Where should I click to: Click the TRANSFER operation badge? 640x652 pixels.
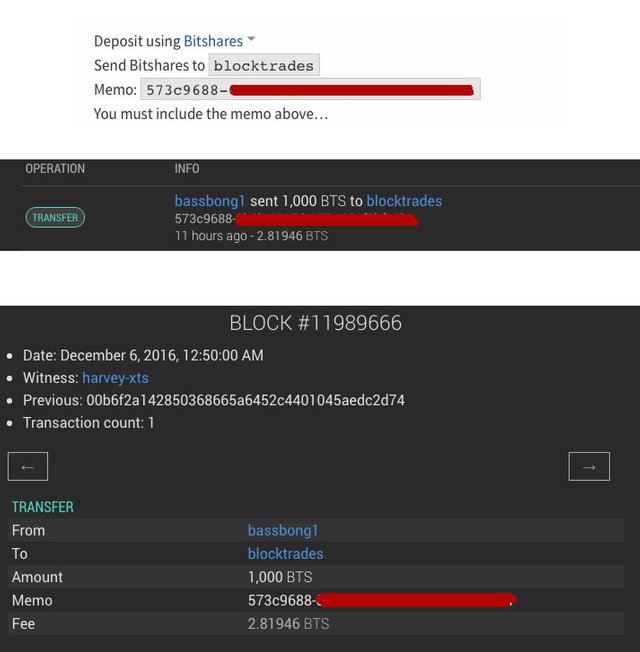(55, 217)
